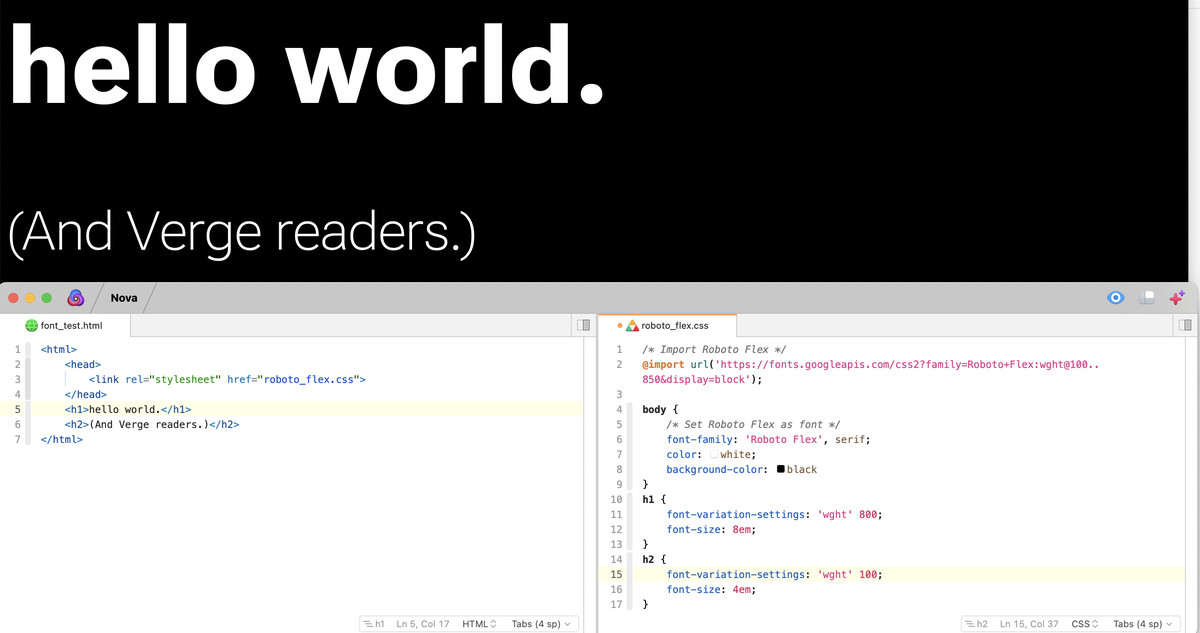The width and height of the screenshot is (1200, 633).
Task: Click the unsaved dot on roboto_flex.css tab
Action: point(620,326)
